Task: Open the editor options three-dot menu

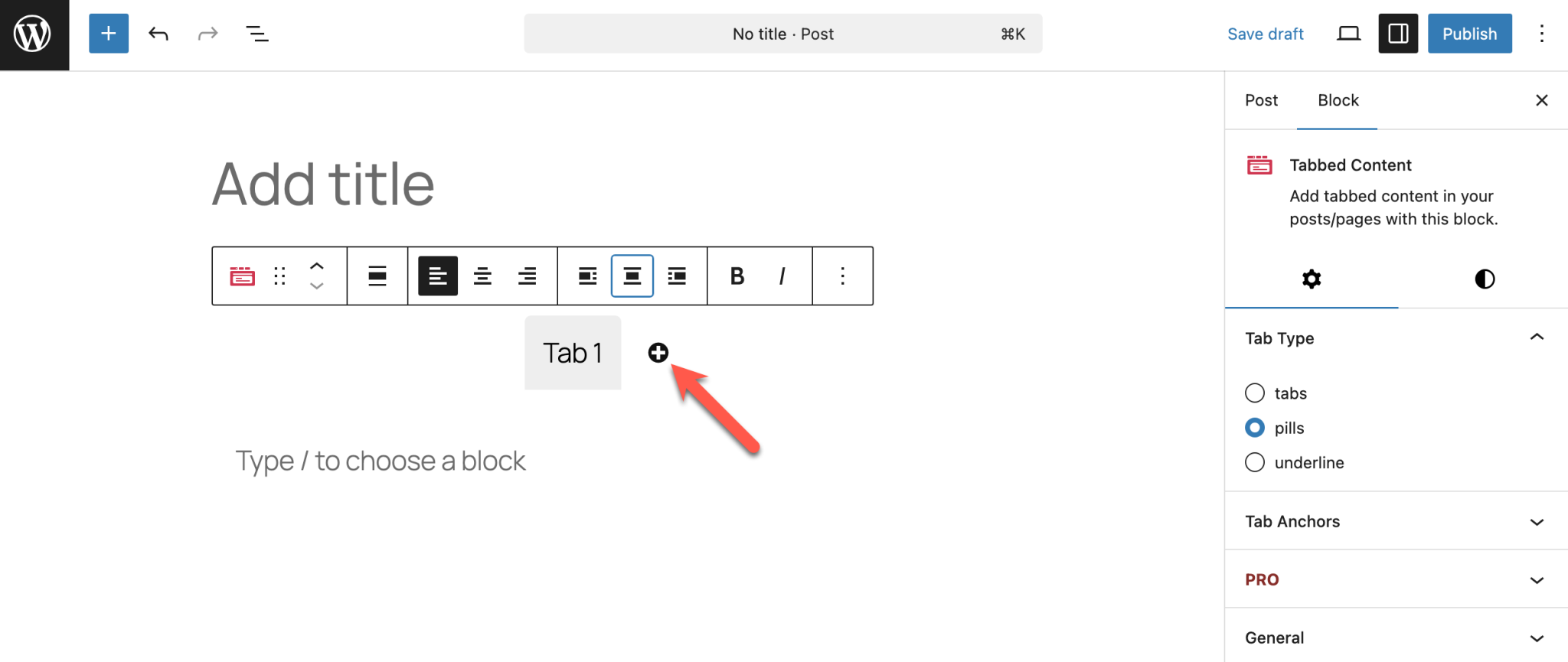Action: 1542,33
